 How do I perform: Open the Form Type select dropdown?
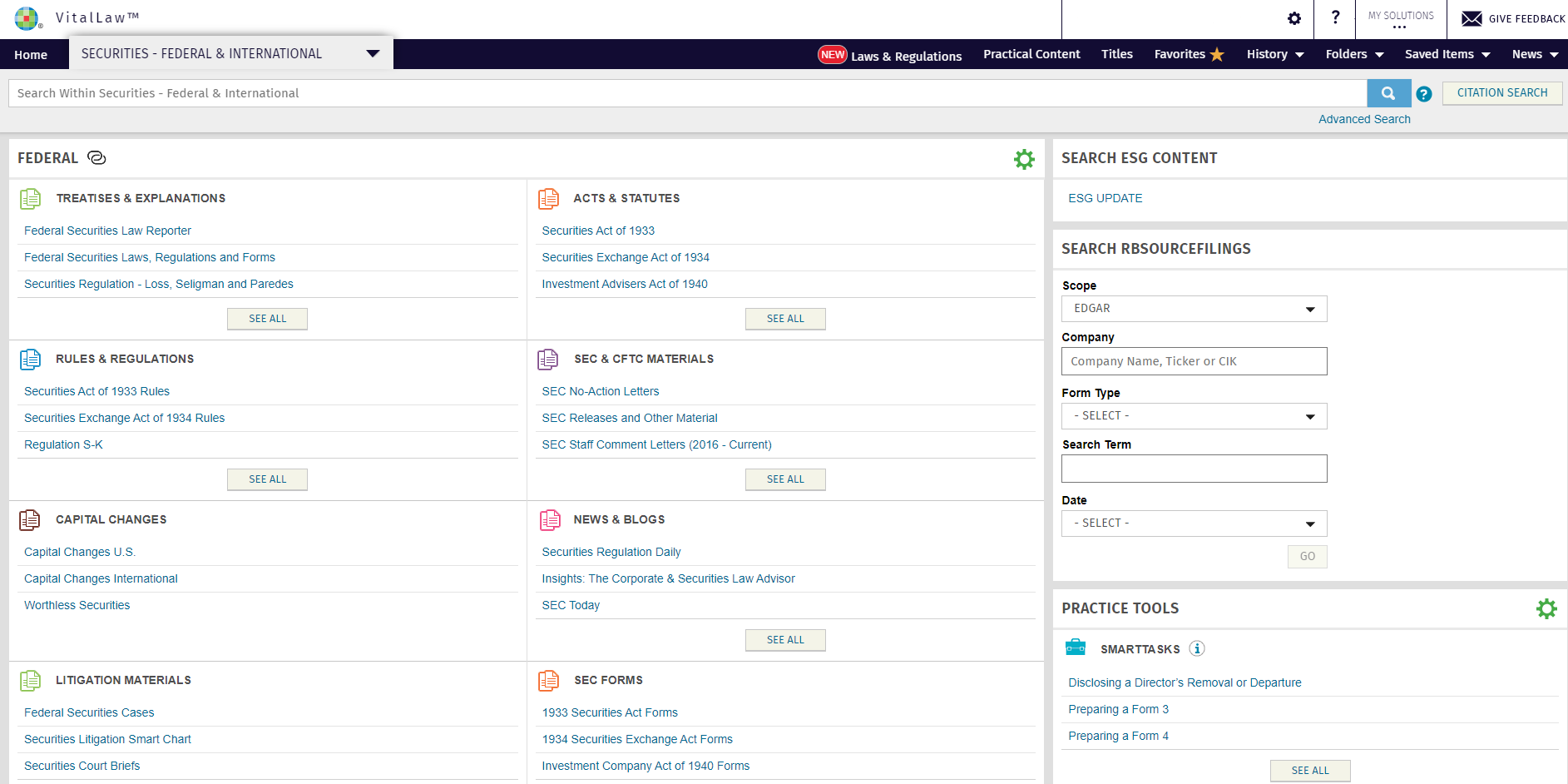click(1194, 416)
